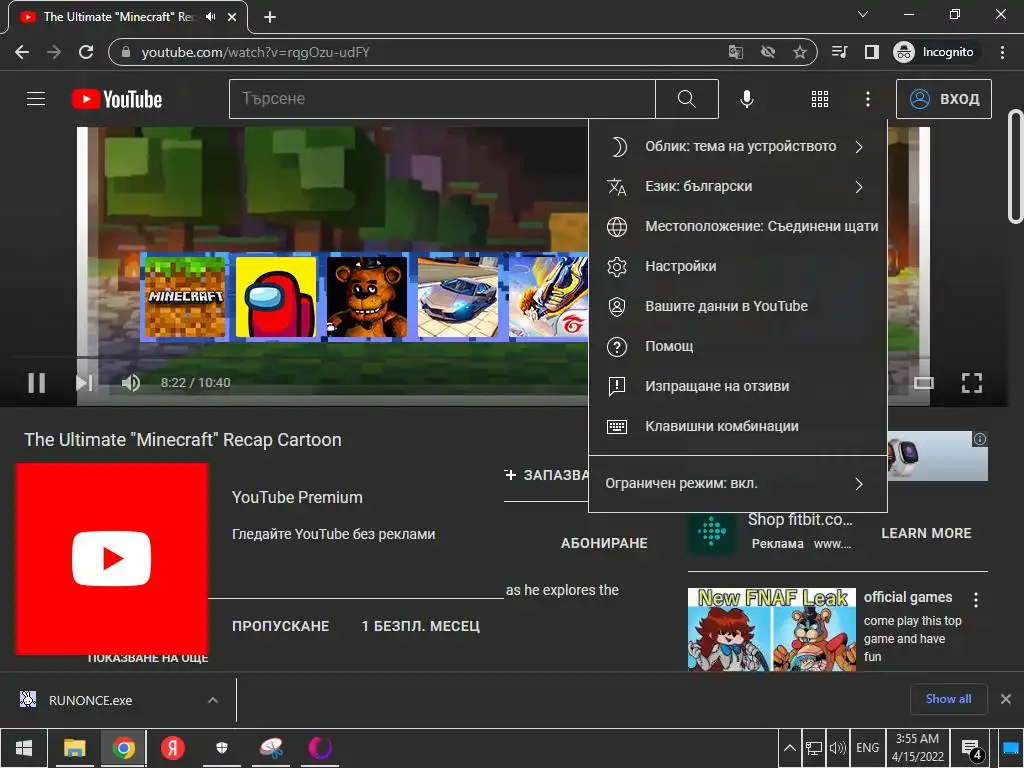Viewport: 1024px width, 768px height.
Task: Skip to next video
Action: 84,383
